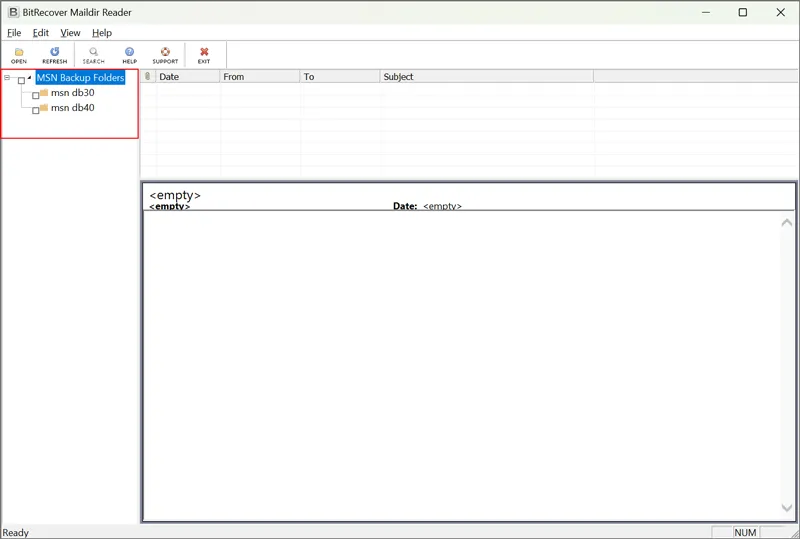800x539 pixels.
Task: Click the red Exit toolbar icon
Action: click(204, 52)
